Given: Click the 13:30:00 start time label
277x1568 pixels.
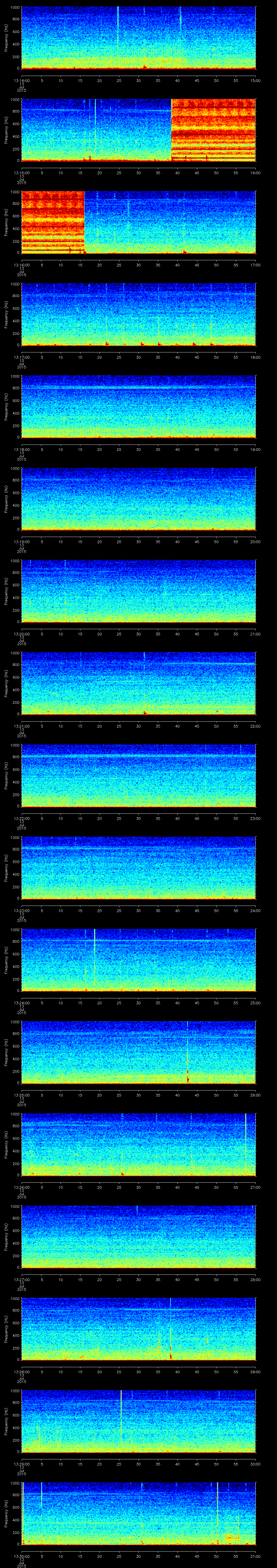Looking at the screenshot, I should (21, 1556).
